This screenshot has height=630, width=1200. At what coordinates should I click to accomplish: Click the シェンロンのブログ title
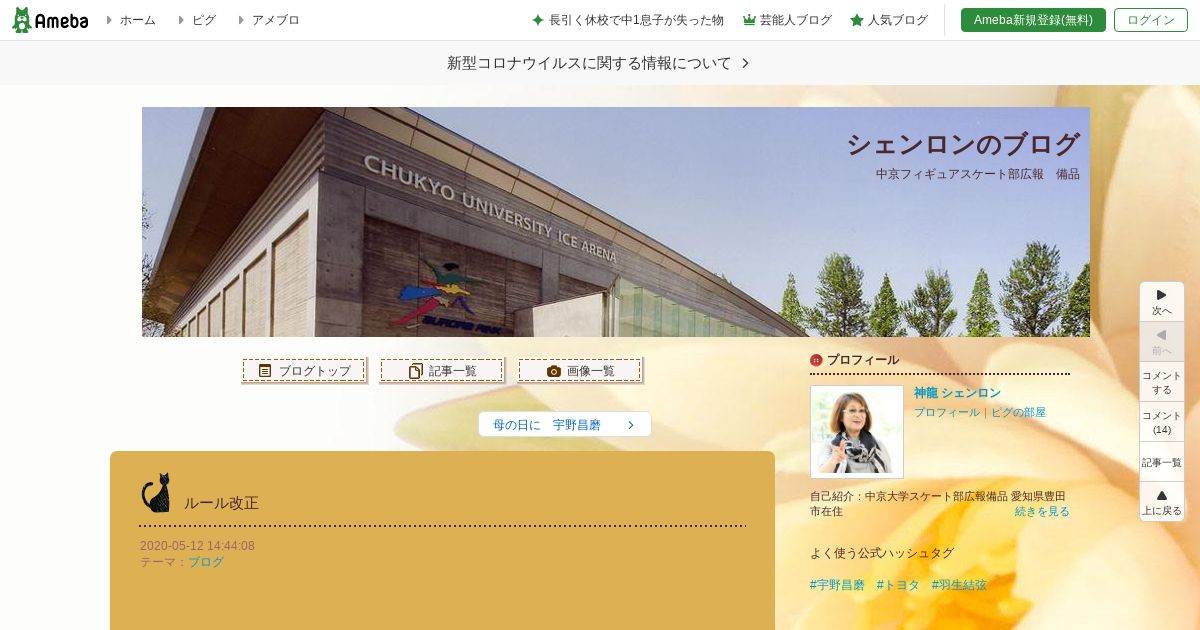pyautogui.click(x=963, y=144)
